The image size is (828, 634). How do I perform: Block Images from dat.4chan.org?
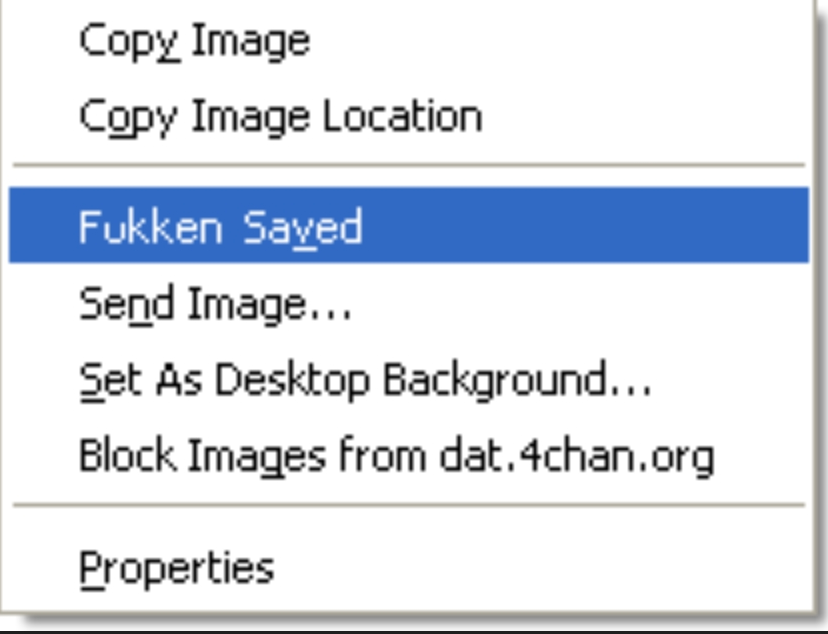tap(409, 456)
